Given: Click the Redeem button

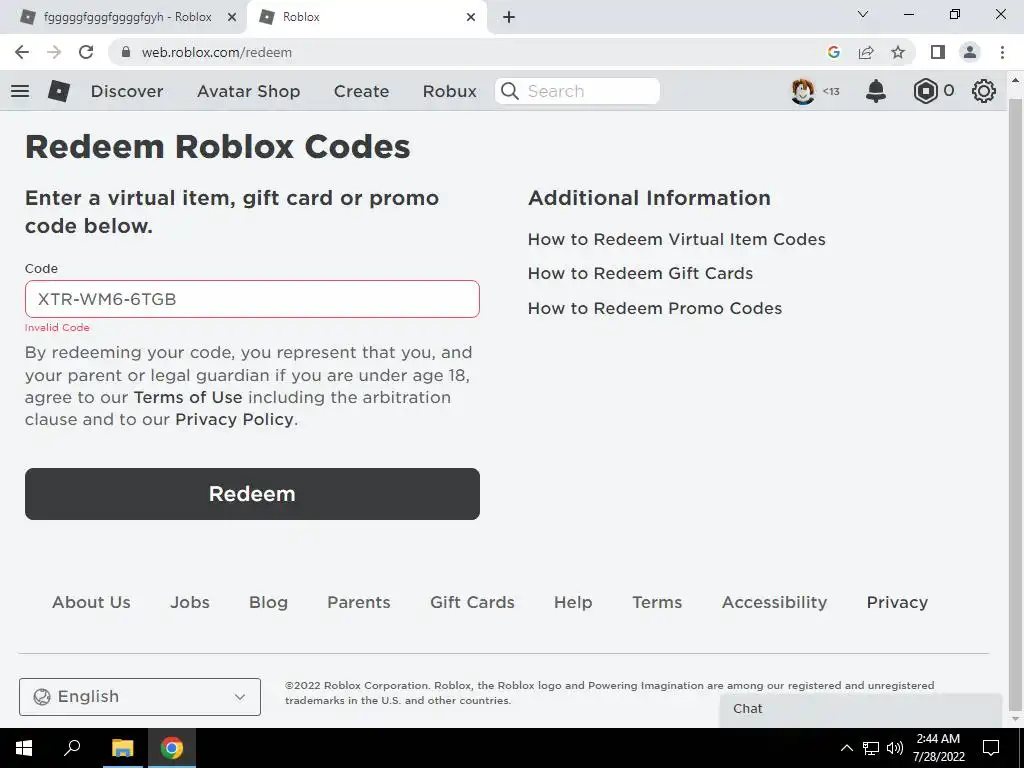Looking at the screenshot, I should point(252,494).
